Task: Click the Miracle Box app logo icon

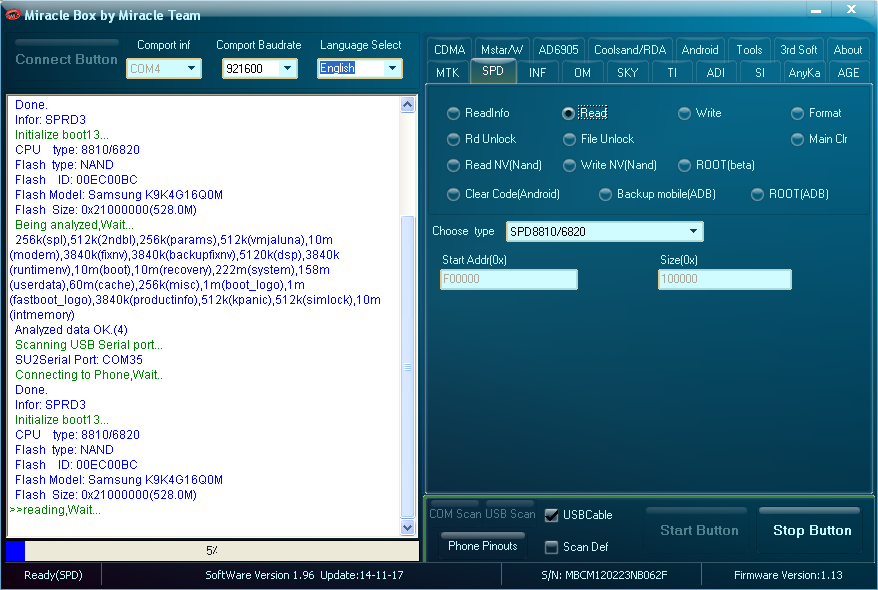Action: coord(12,15)
